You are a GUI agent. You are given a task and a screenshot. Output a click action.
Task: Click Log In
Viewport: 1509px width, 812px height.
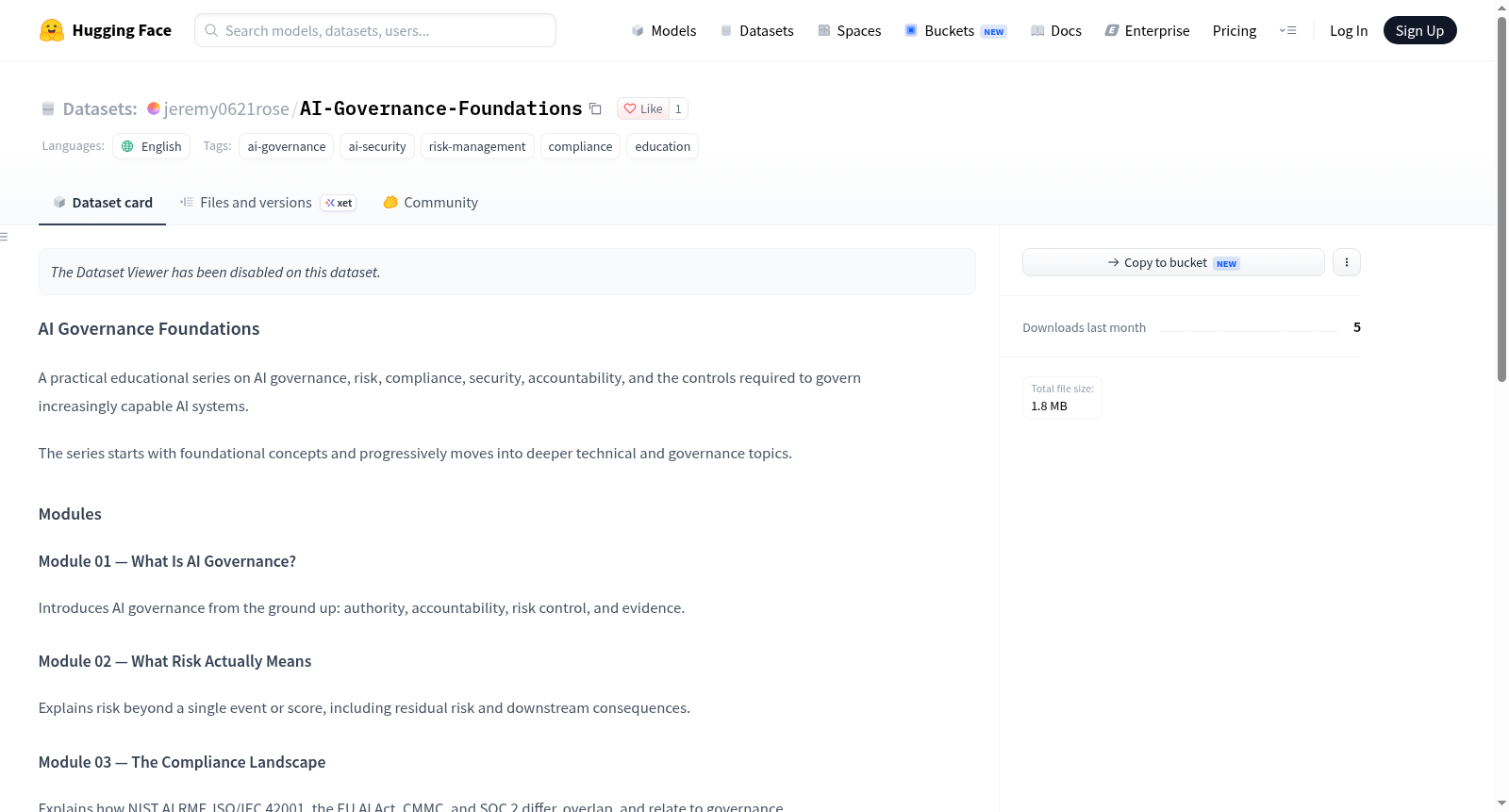pyautogui.click(x=1349, y=30)
